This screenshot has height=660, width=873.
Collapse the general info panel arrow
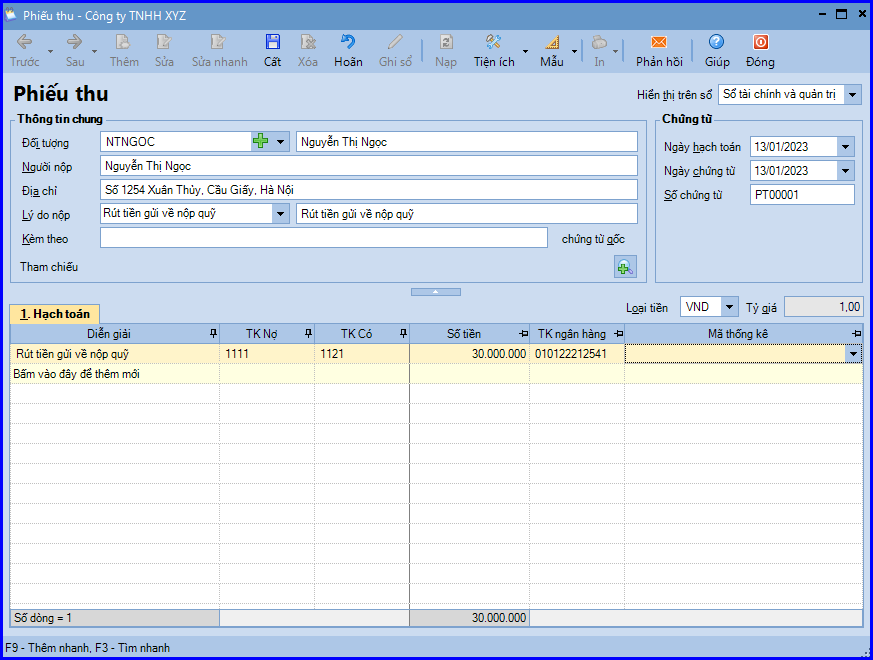[x=435, y=292]
